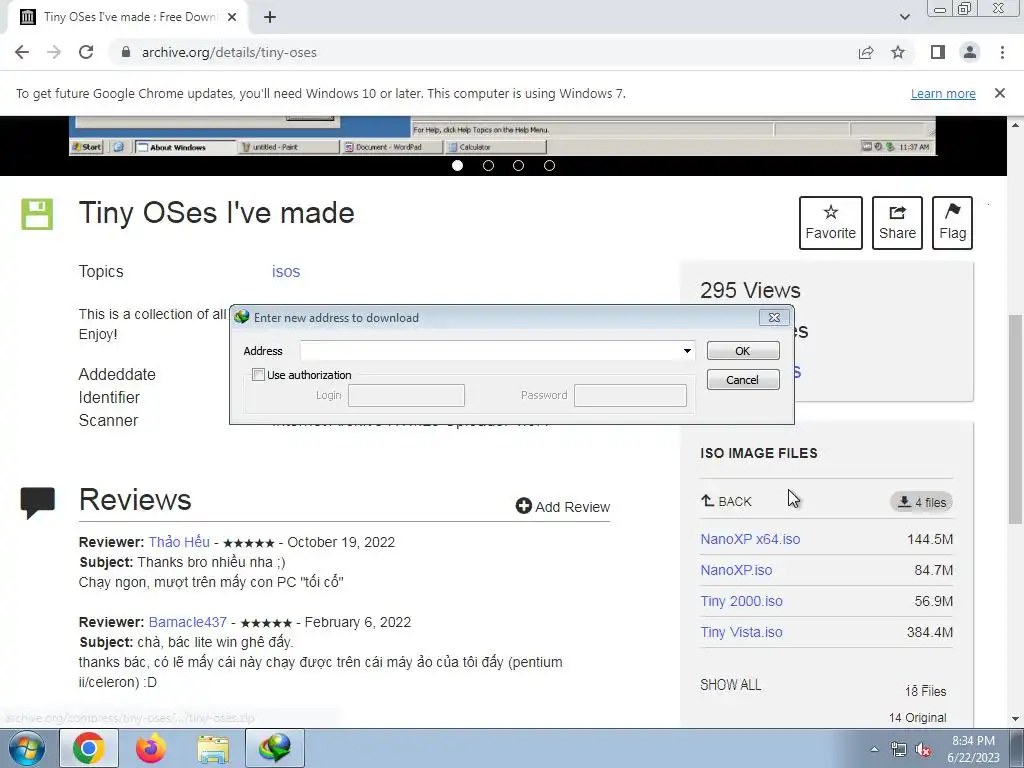Click the Reviews speech bubble icon
This screenshot has height=768, width=1024.
[37, 502]
